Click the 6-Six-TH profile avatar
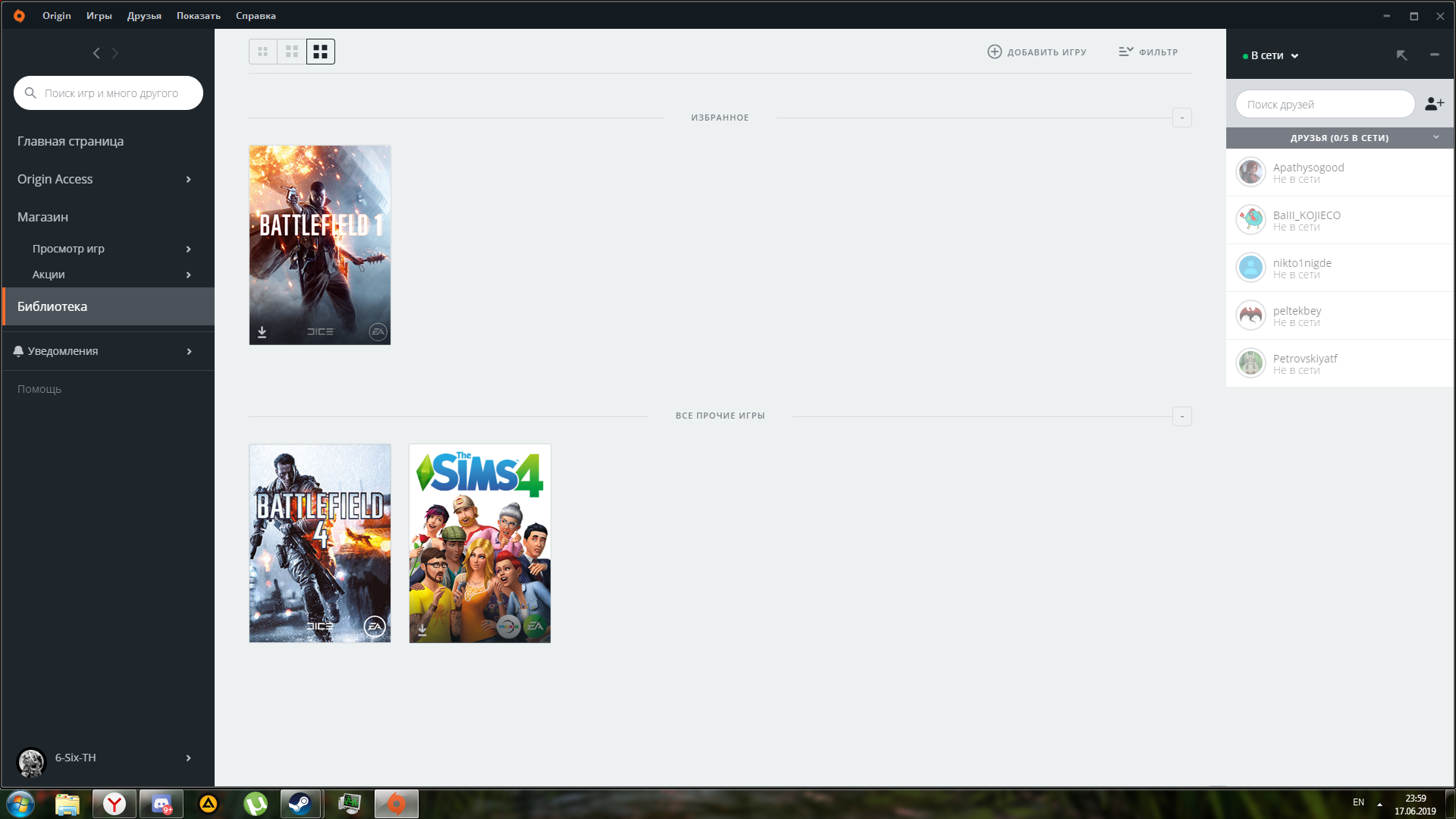 pyautogui.click(x=32, y=761)
